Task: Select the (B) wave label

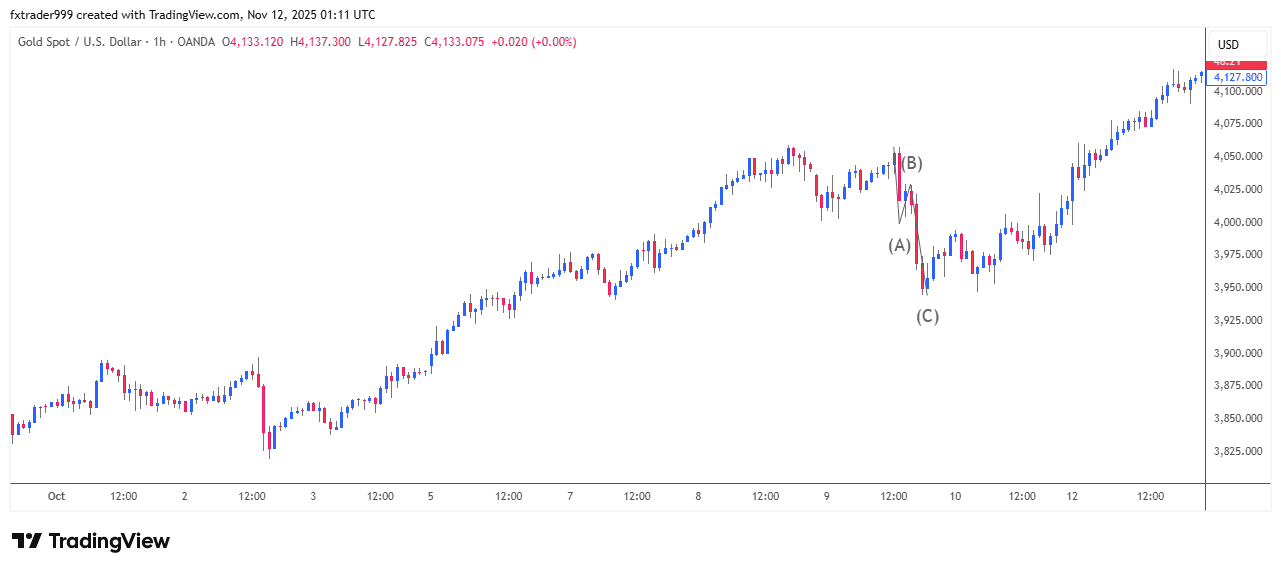Action: point(911,163)
